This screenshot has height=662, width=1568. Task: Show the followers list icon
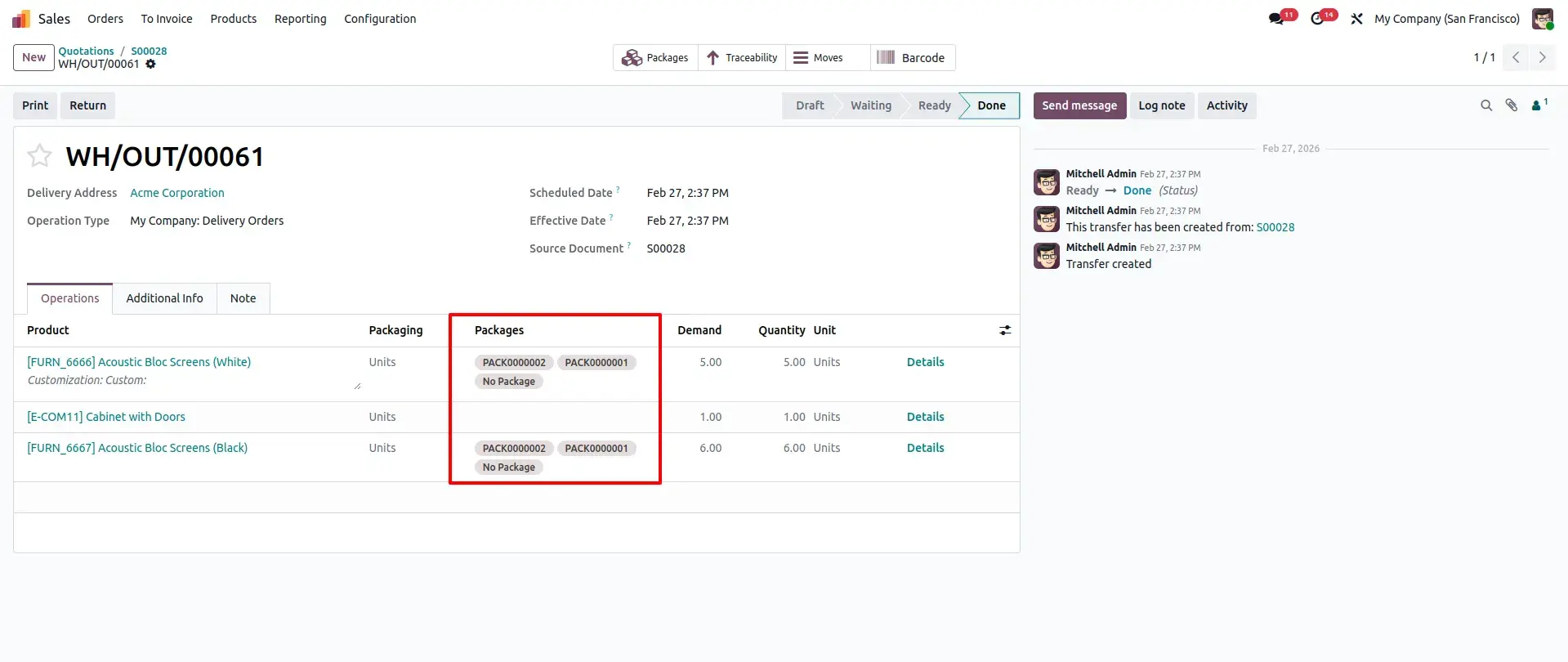point(1539,105)
